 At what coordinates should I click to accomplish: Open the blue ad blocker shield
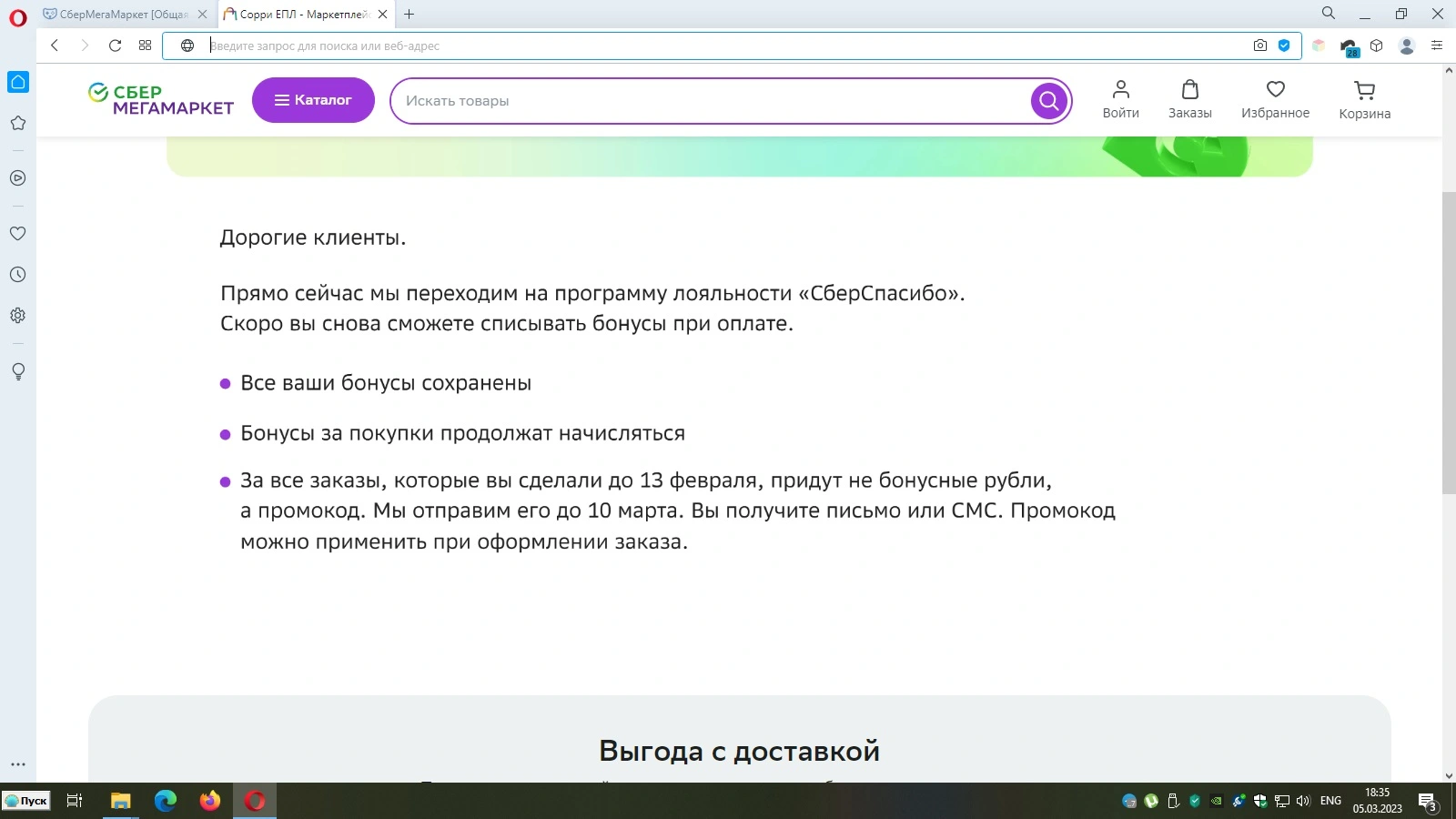pyautogui.click(x=1284, y=45)
